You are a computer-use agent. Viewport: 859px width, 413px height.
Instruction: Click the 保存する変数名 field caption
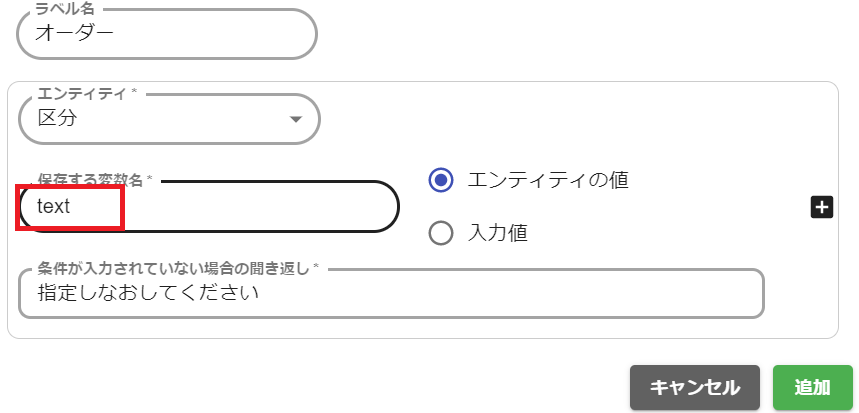(95, 179)
